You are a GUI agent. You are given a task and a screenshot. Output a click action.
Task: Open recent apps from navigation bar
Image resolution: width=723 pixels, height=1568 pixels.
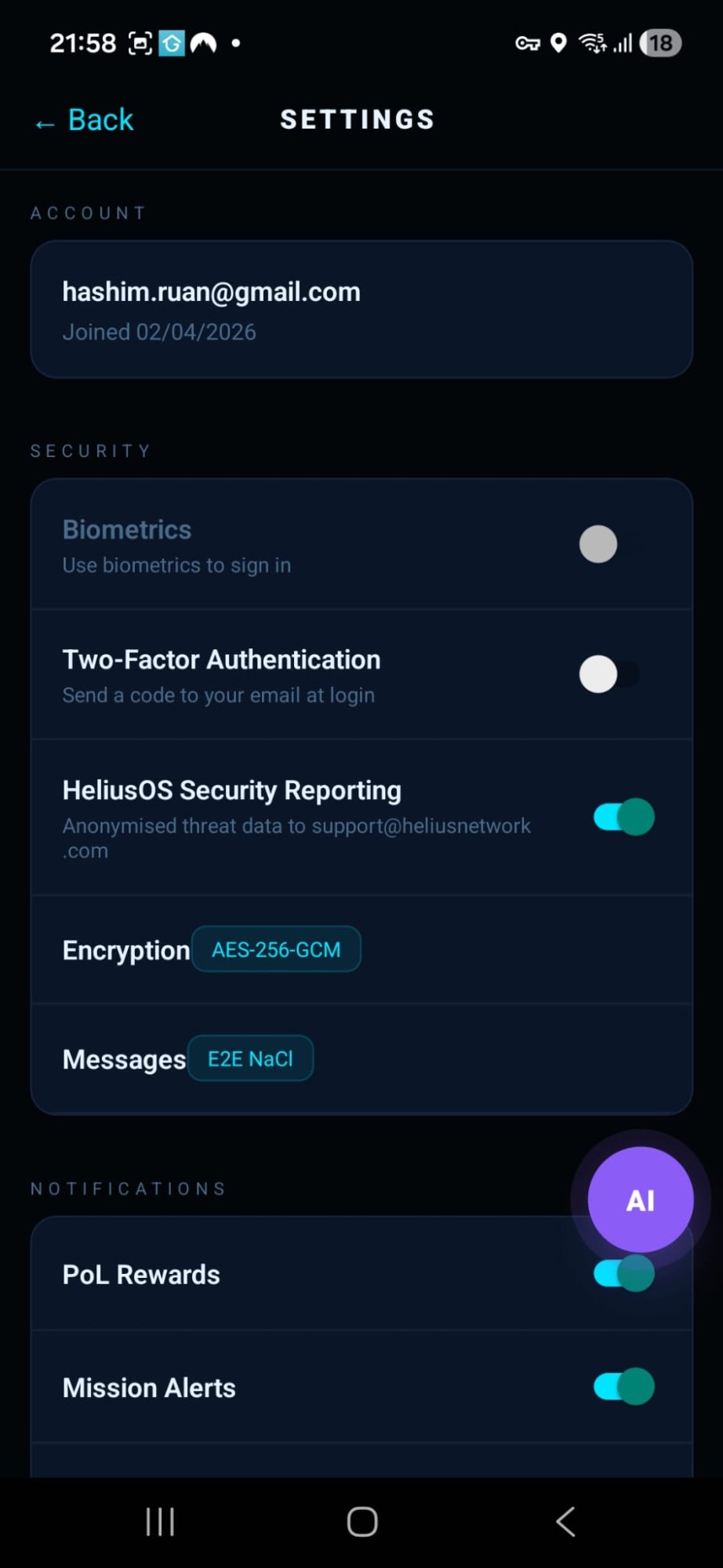160,1522
